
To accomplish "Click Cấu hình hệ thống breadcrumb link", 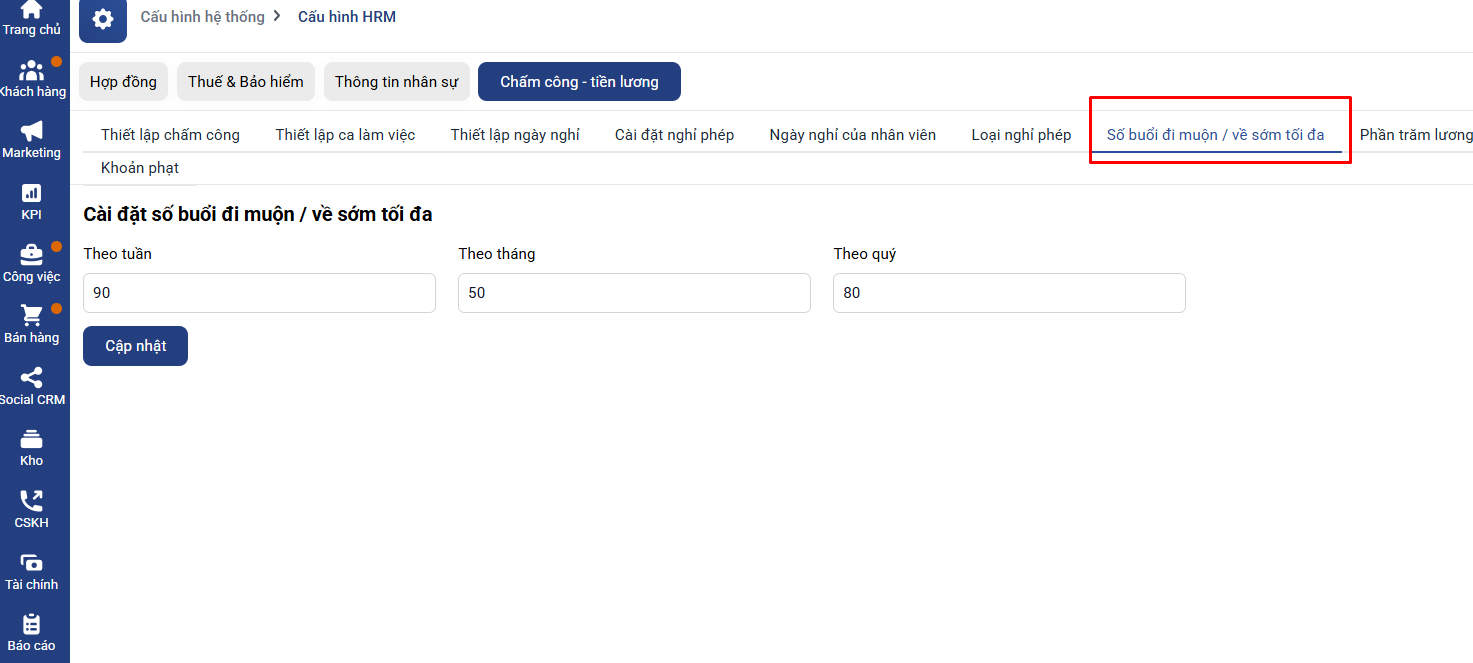I will [x=203, y=17].
